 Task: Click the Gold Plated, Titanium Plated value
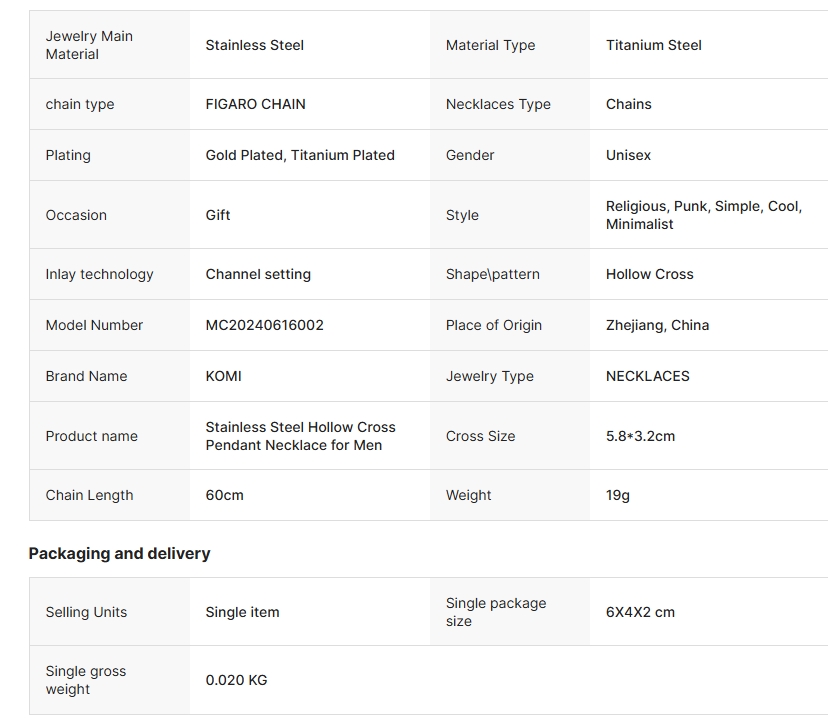pos(300,155)
